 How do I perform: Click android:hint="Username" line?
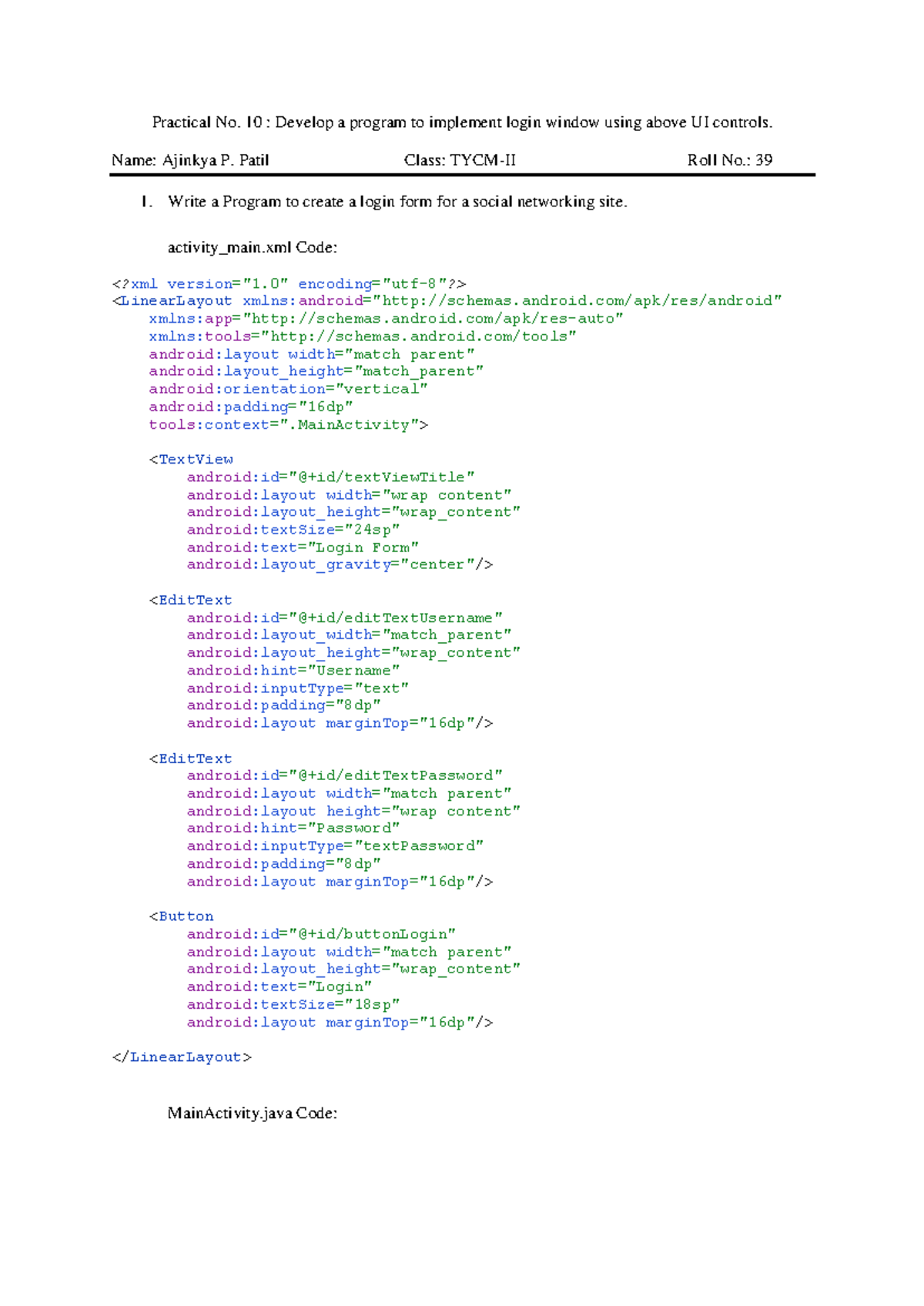coord(293,671)
